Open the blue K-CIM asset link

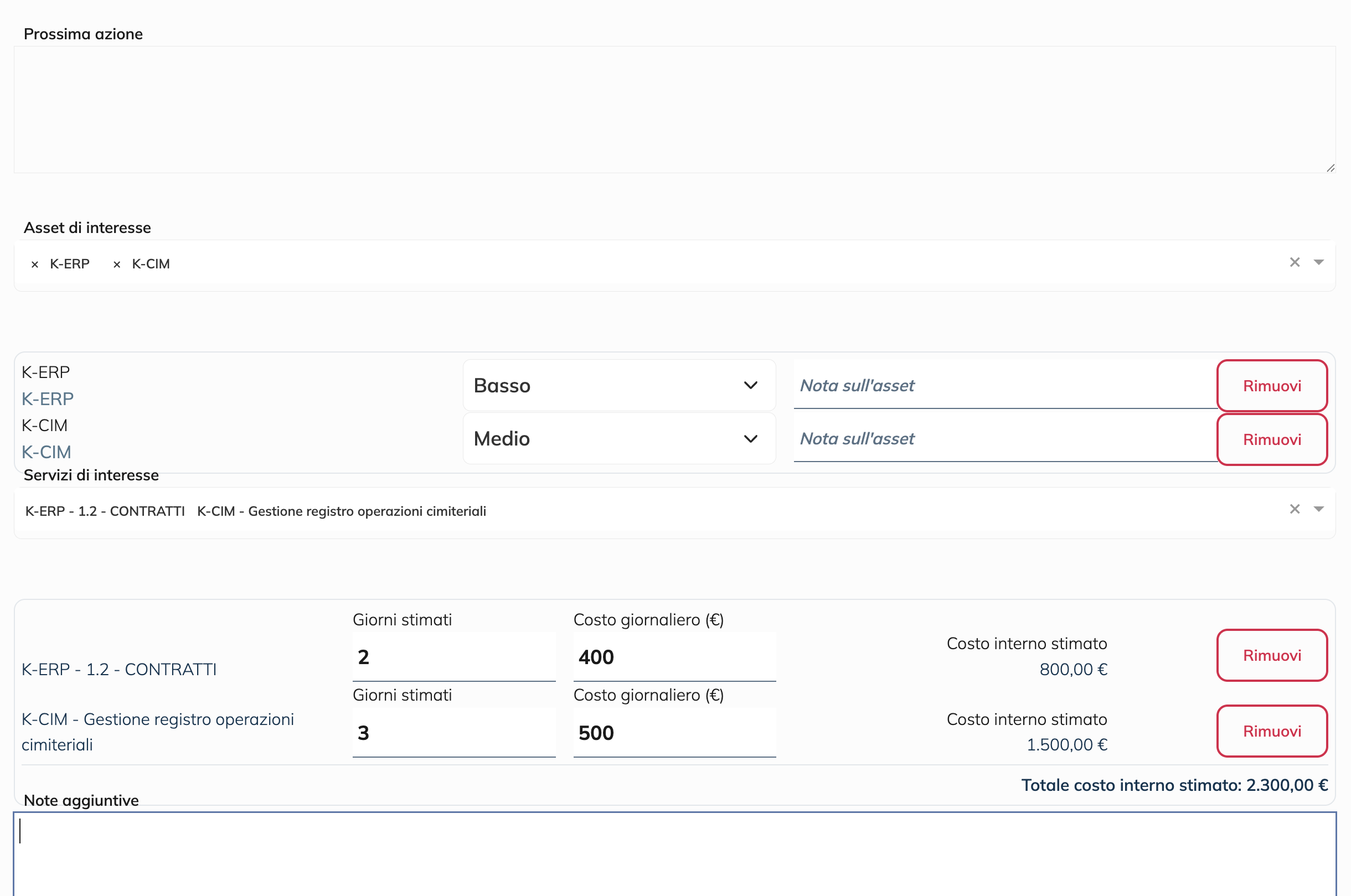[47, 452]
